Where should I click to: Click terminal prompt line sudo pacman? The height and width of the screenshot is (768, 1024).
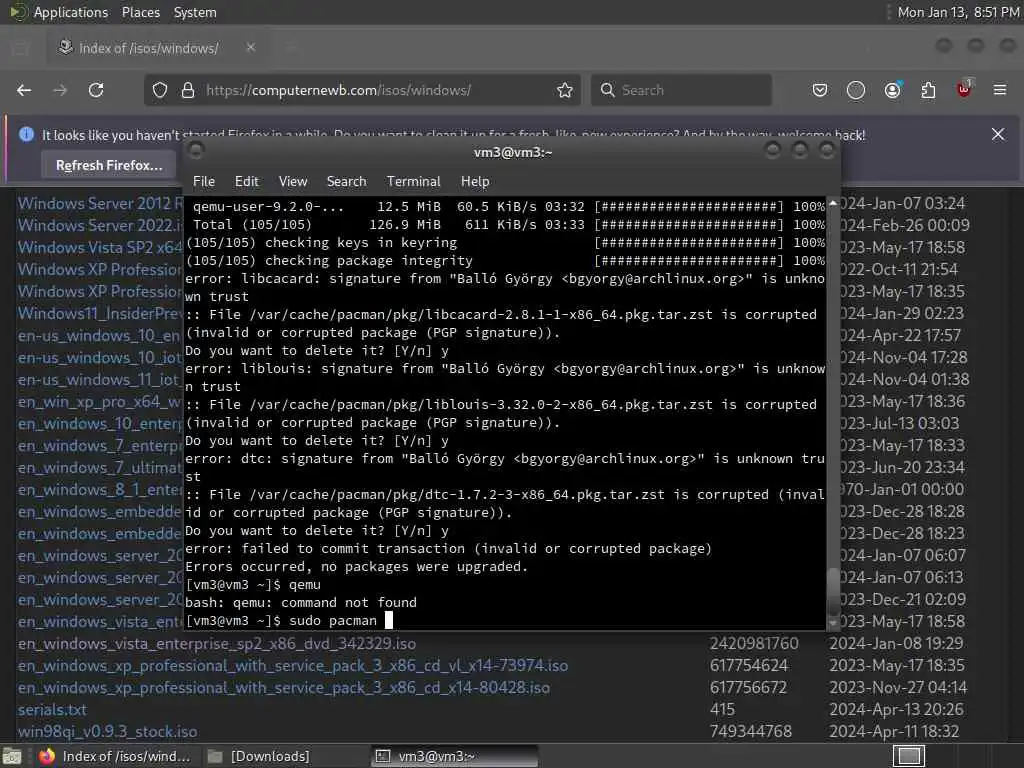[x=289, y=620]
